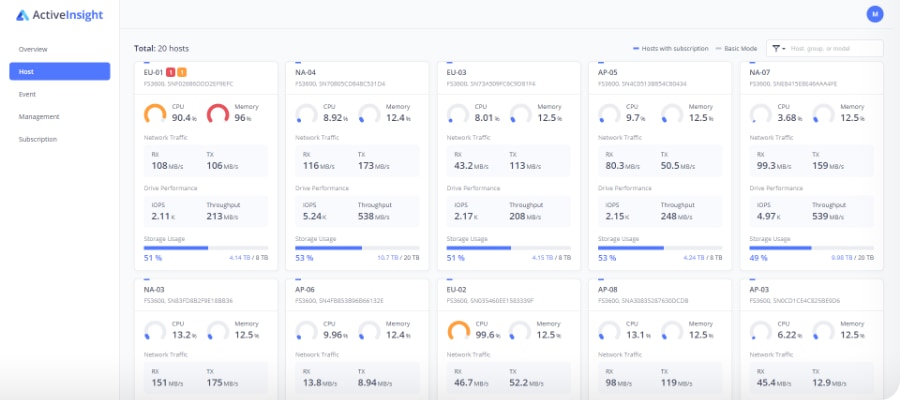Image resolution: width=900 pixels, height=400 pixels.
Task: Click EU-01 CPU usage gauge
Action: [x=155, y=115]
